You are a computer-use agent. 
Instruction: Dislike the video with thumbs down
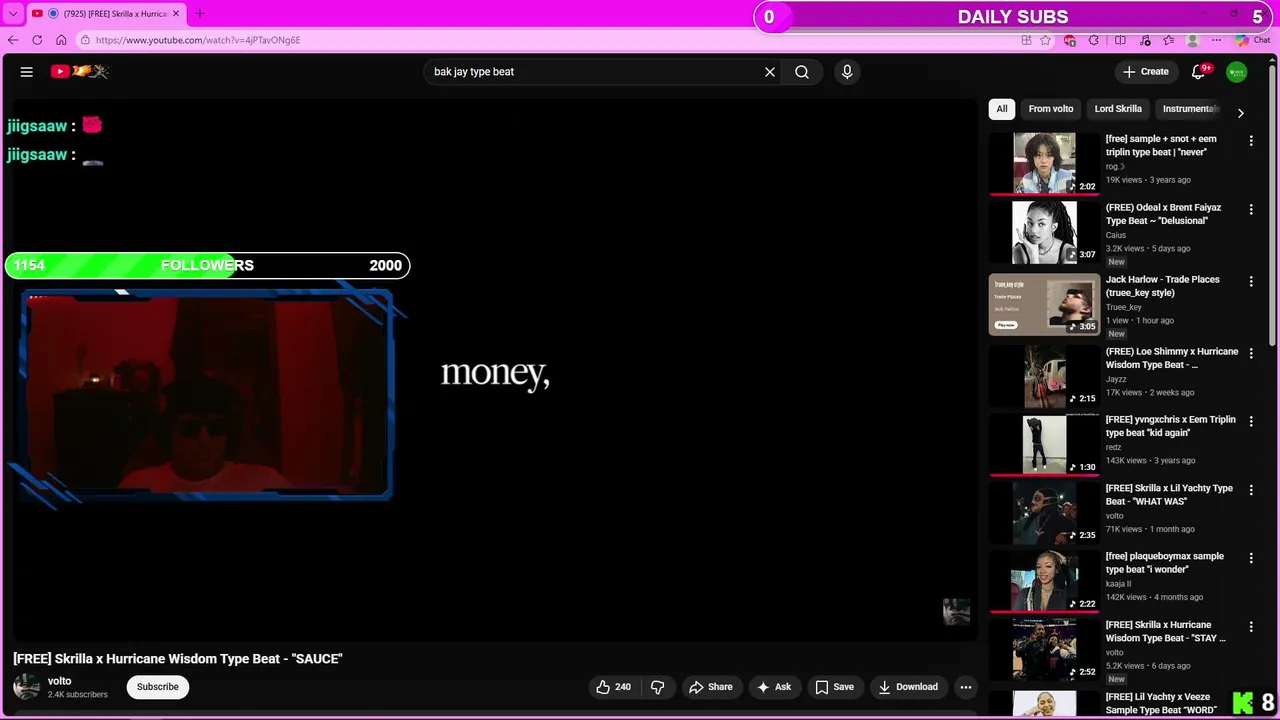(x=657, y=687)
